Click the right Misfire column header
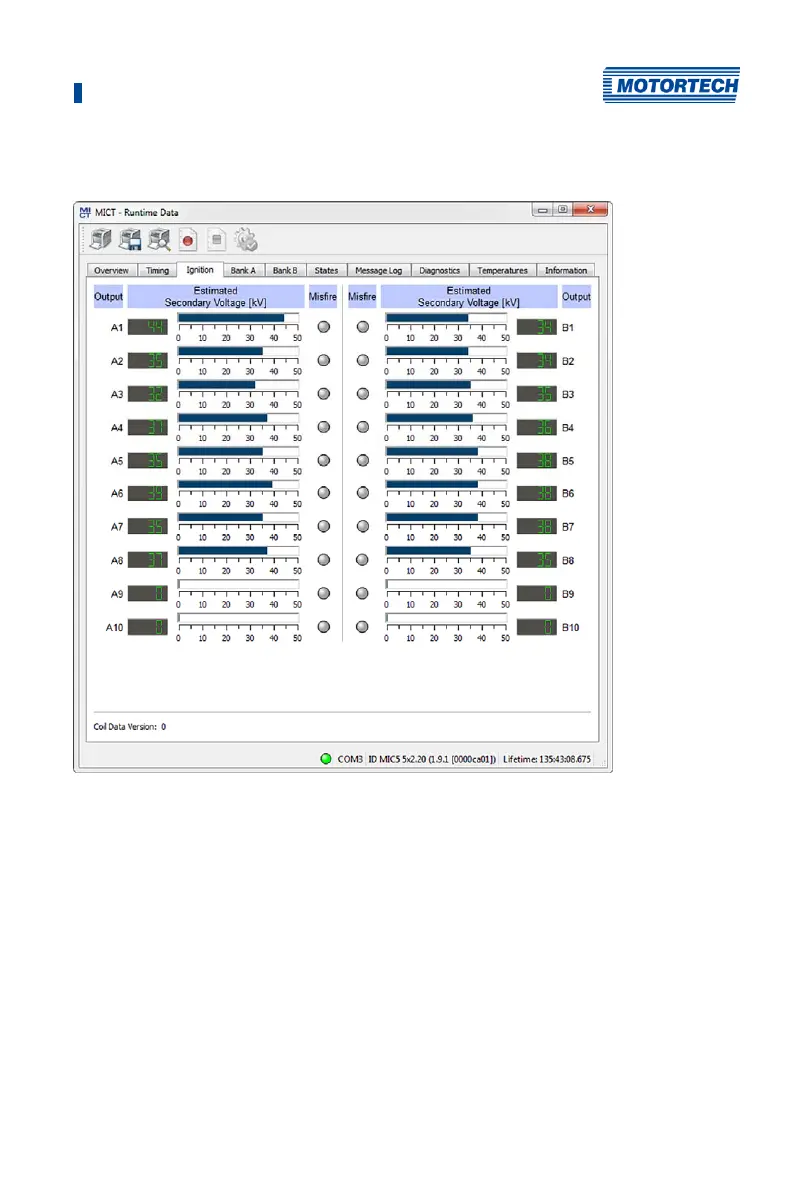Image resolution: width=794 pixels, height=1190 pixels. point(362,297)
